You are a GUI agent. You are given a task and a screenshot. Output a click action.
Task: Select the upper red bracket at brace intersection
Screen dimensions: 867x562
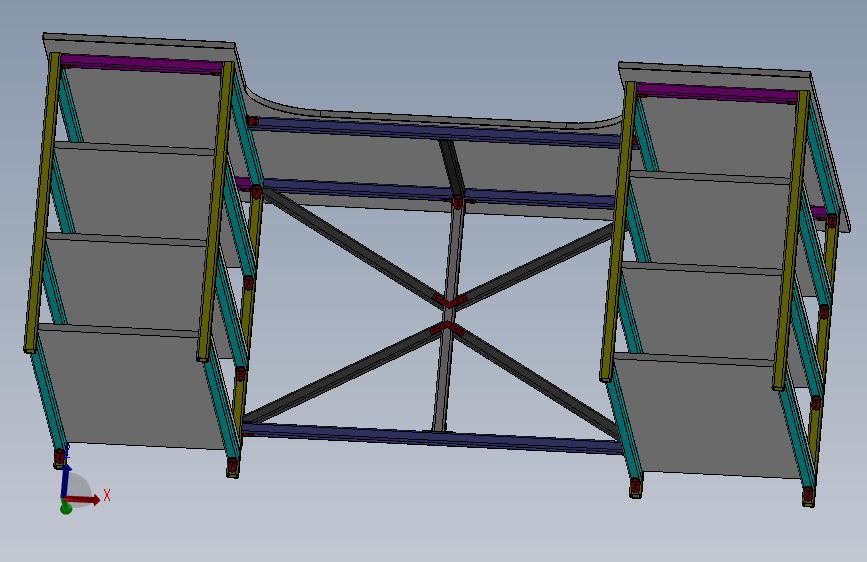(x=449, y=301)
